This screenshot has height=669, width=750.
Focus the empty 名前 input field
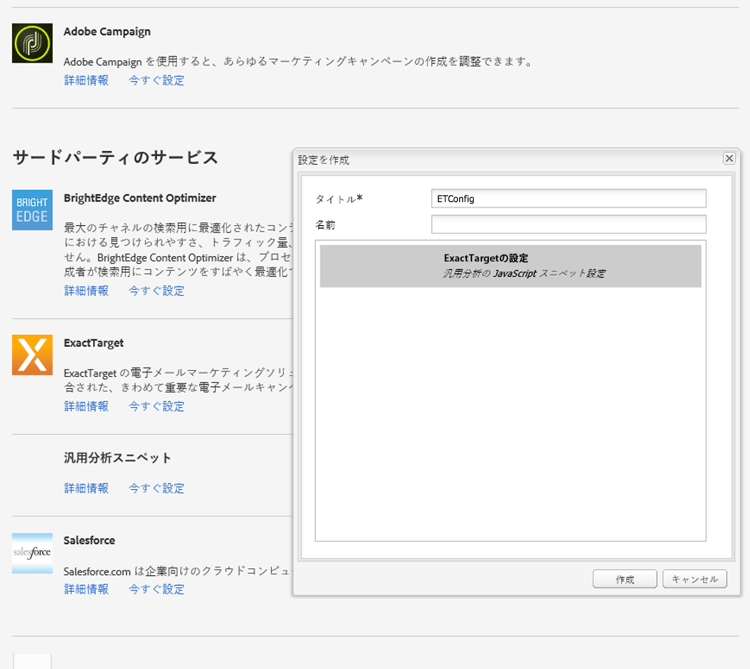(x=569, y=224)
